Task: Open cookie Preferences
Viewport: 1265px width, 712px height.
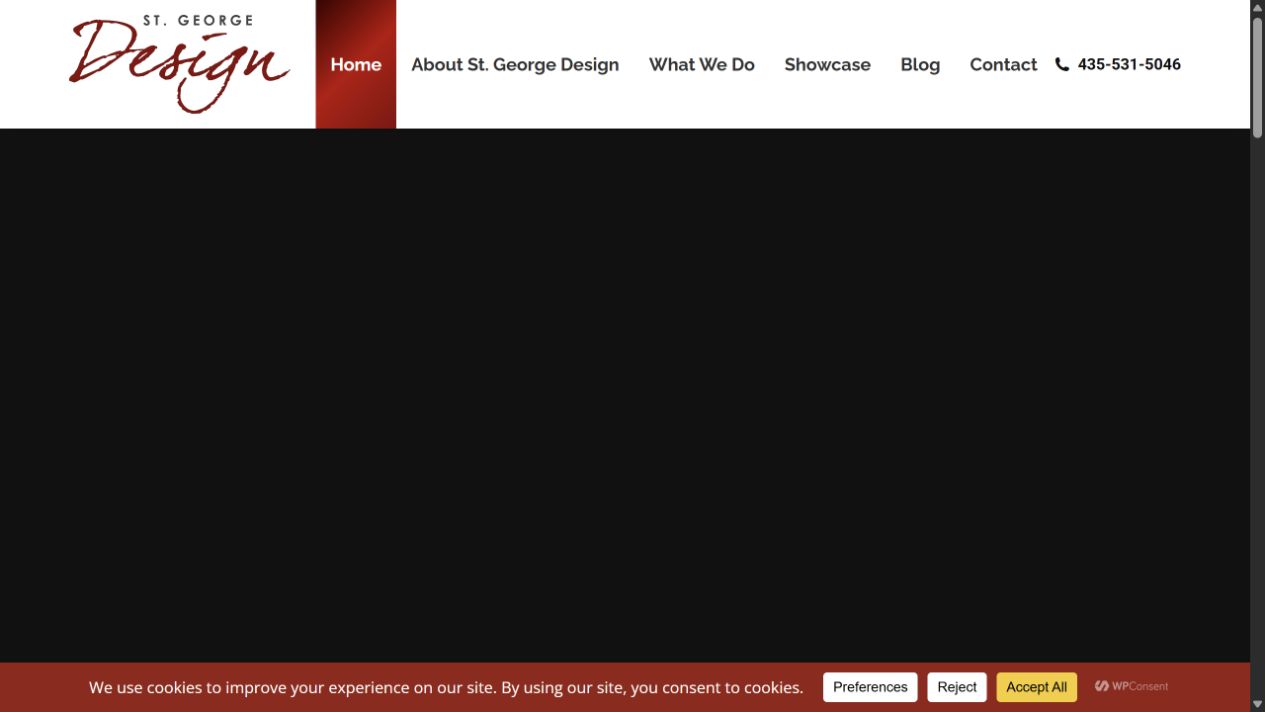Action: click(x=870, y=687)
